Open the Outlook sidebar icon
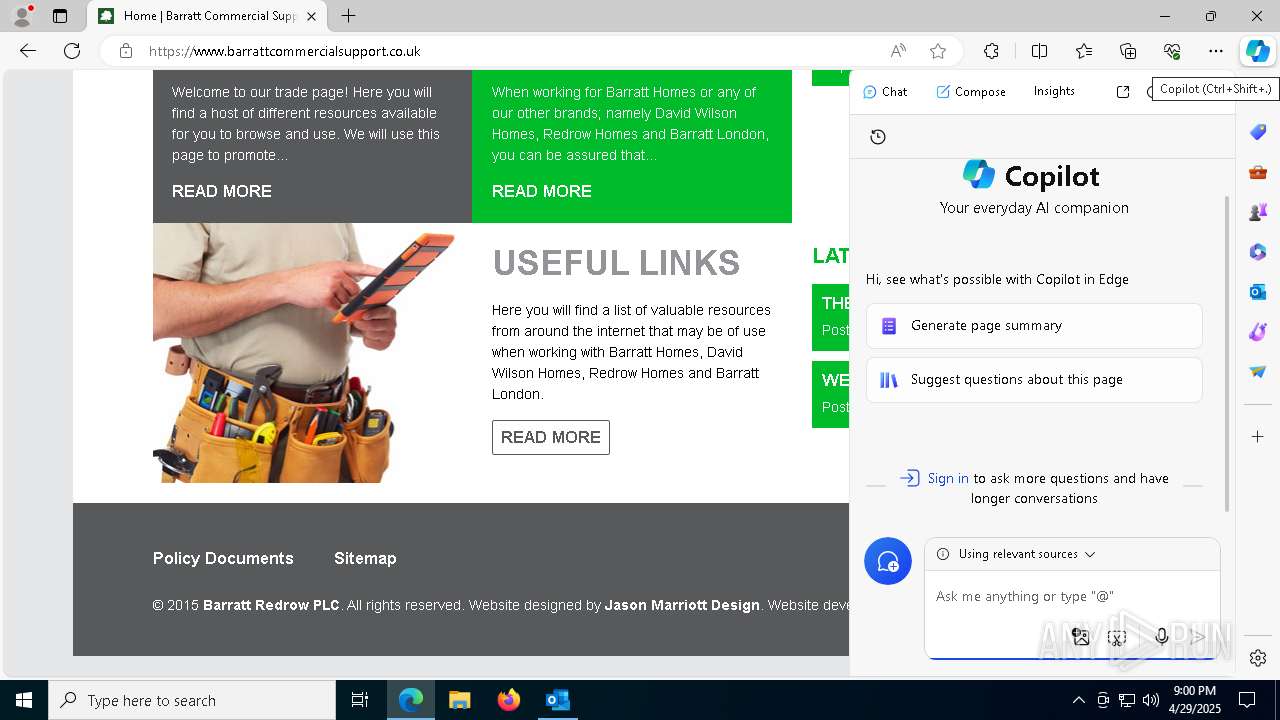This screenshot has height=720, width=1280. click(x=1258, y=292)
